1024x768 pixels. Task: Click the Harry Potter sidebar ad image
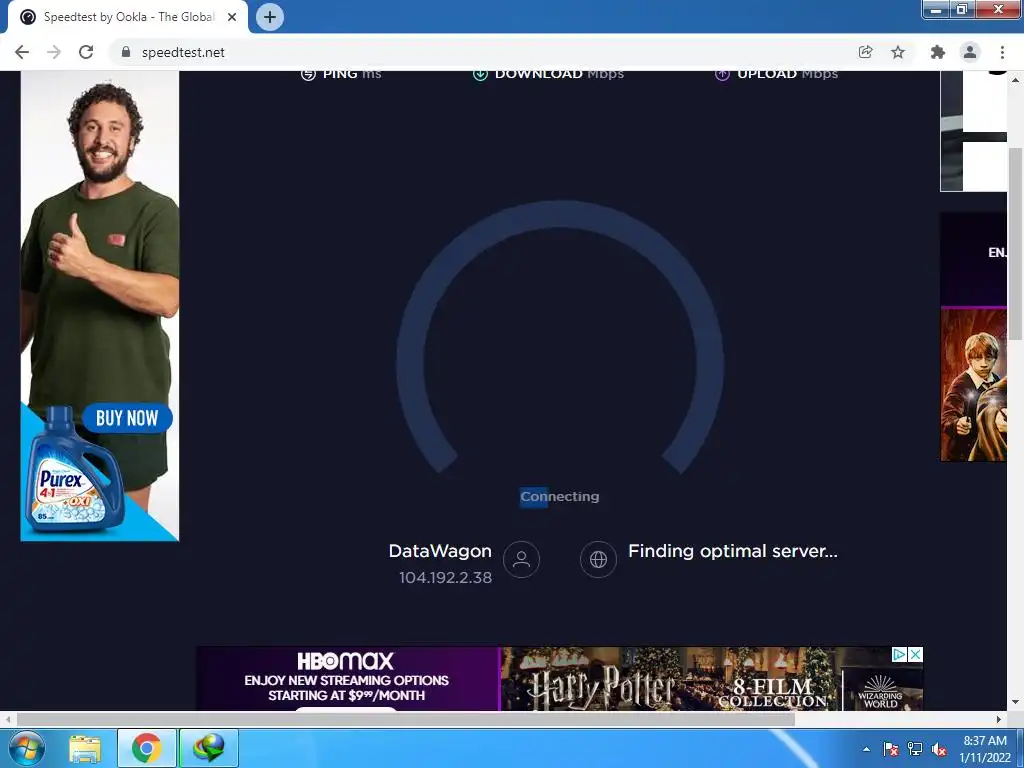974,385
